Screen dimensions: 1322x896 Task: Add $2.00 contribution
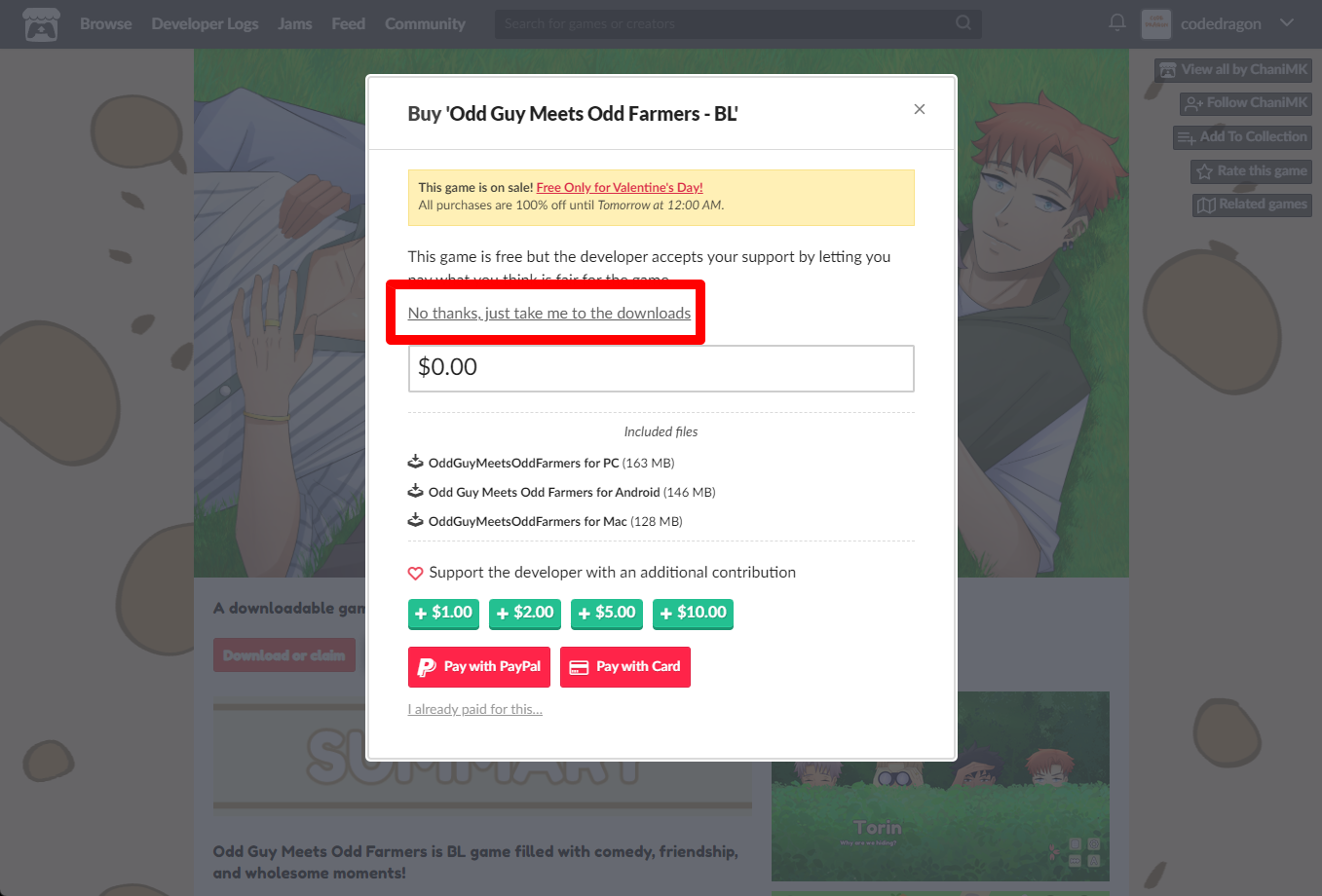525,613
